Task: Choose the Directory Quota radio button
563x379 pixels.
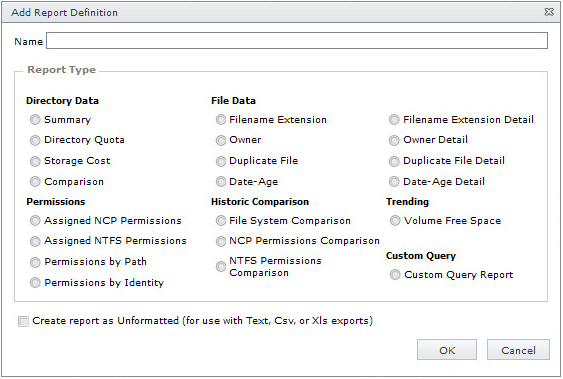Action: [x=35, y=140]
